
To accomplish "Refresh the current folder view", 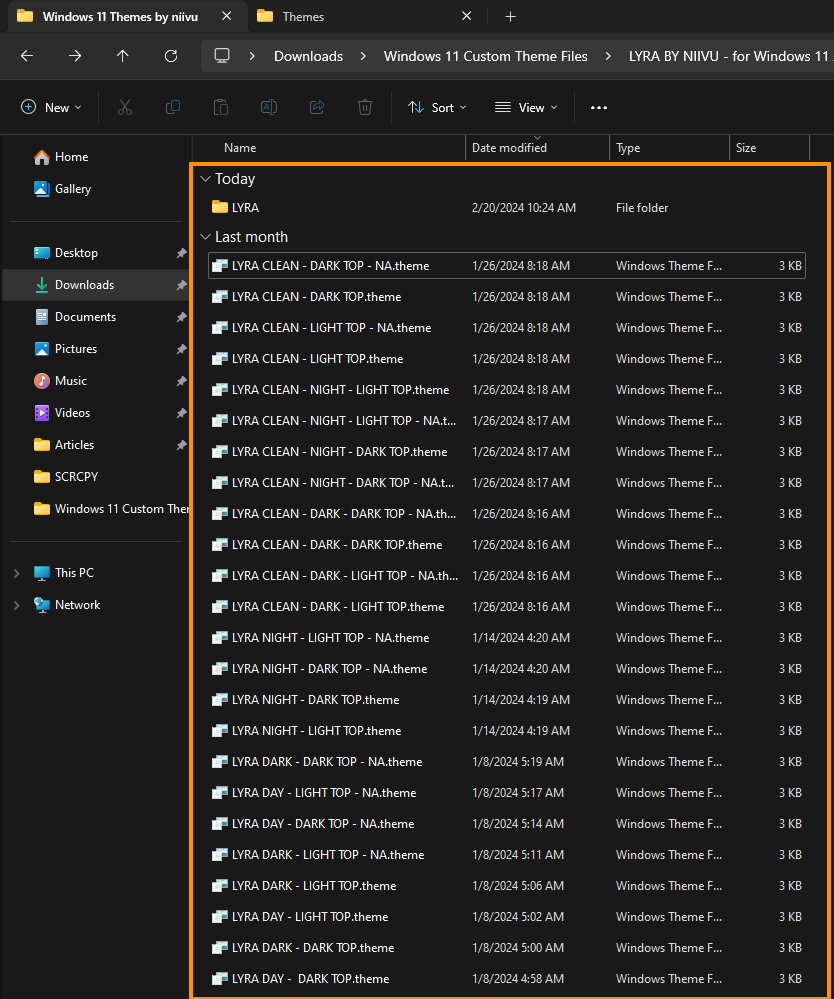I will coord(171,56).
